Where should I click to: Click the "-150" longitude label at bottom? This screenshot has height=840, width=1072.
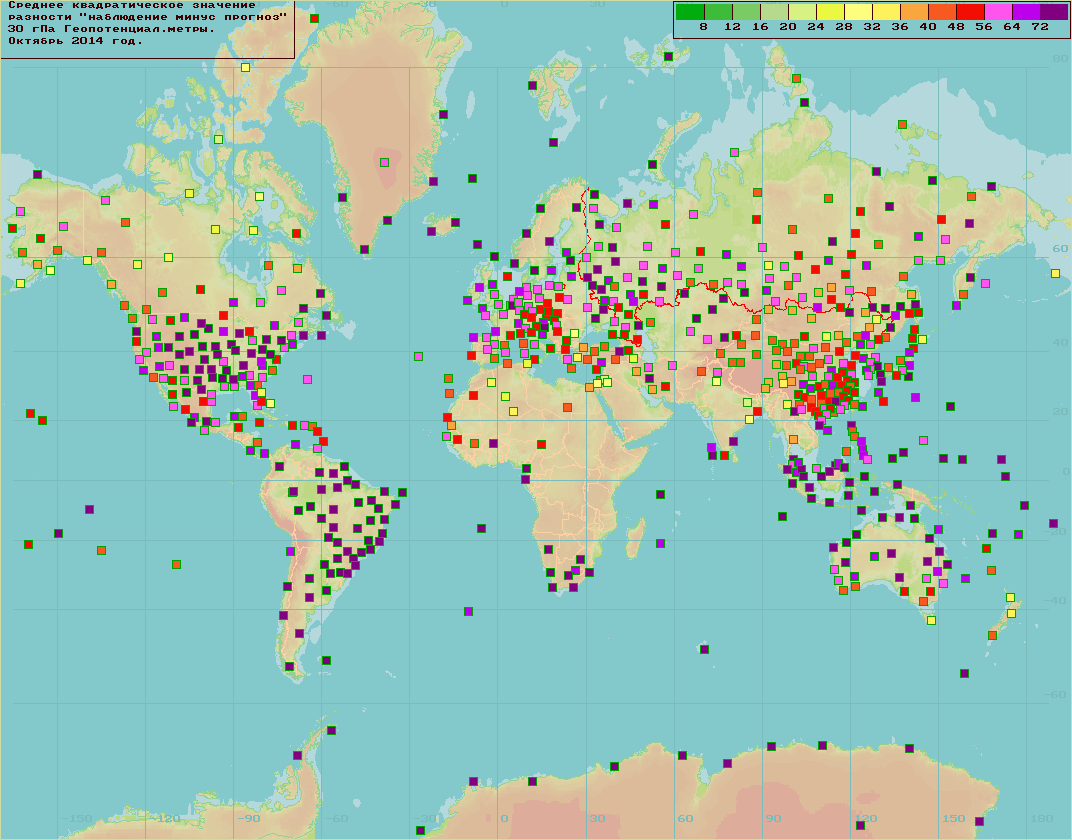[77, 818]
